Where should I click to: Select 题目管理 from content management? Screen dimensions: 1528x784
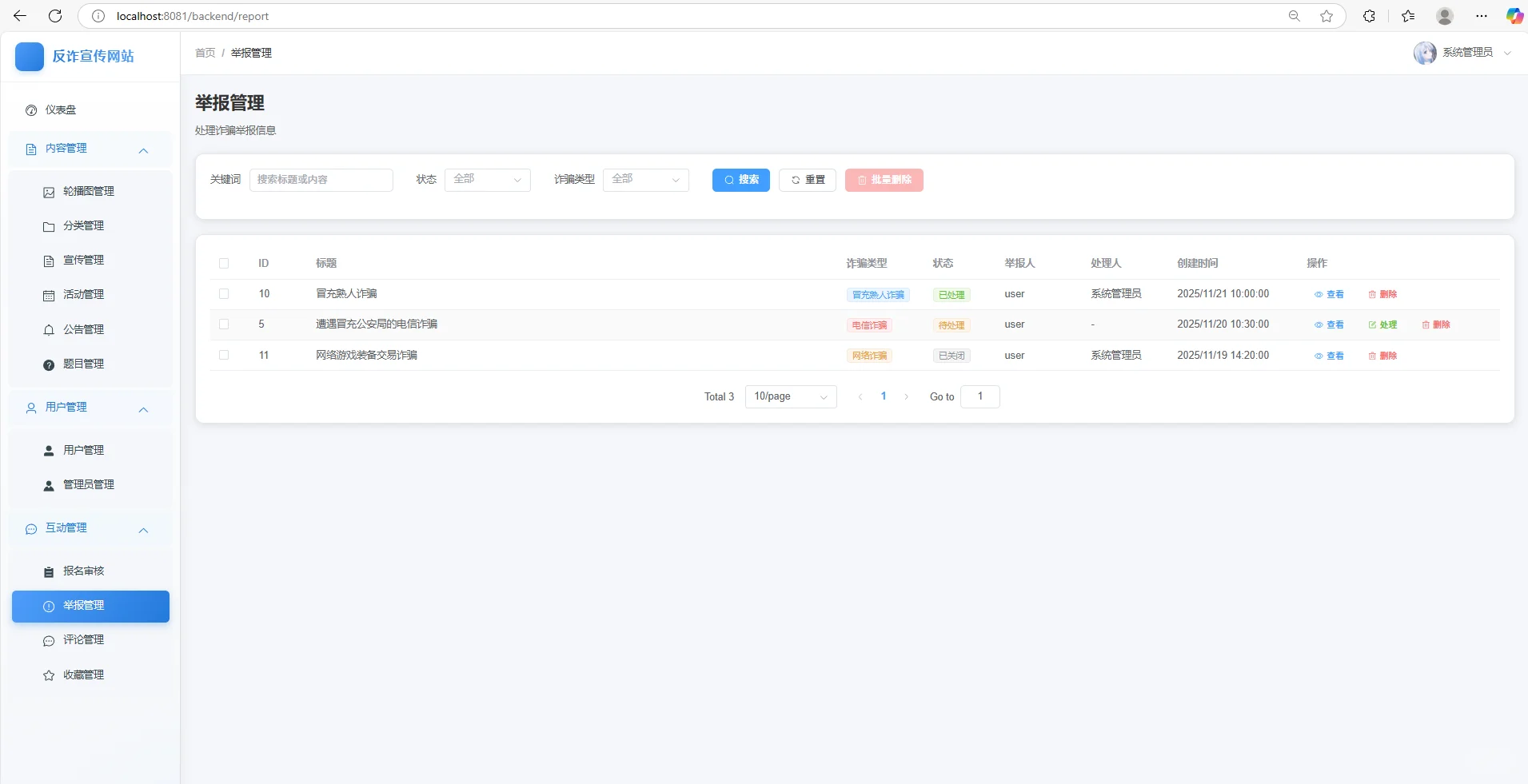coord(83,364)
